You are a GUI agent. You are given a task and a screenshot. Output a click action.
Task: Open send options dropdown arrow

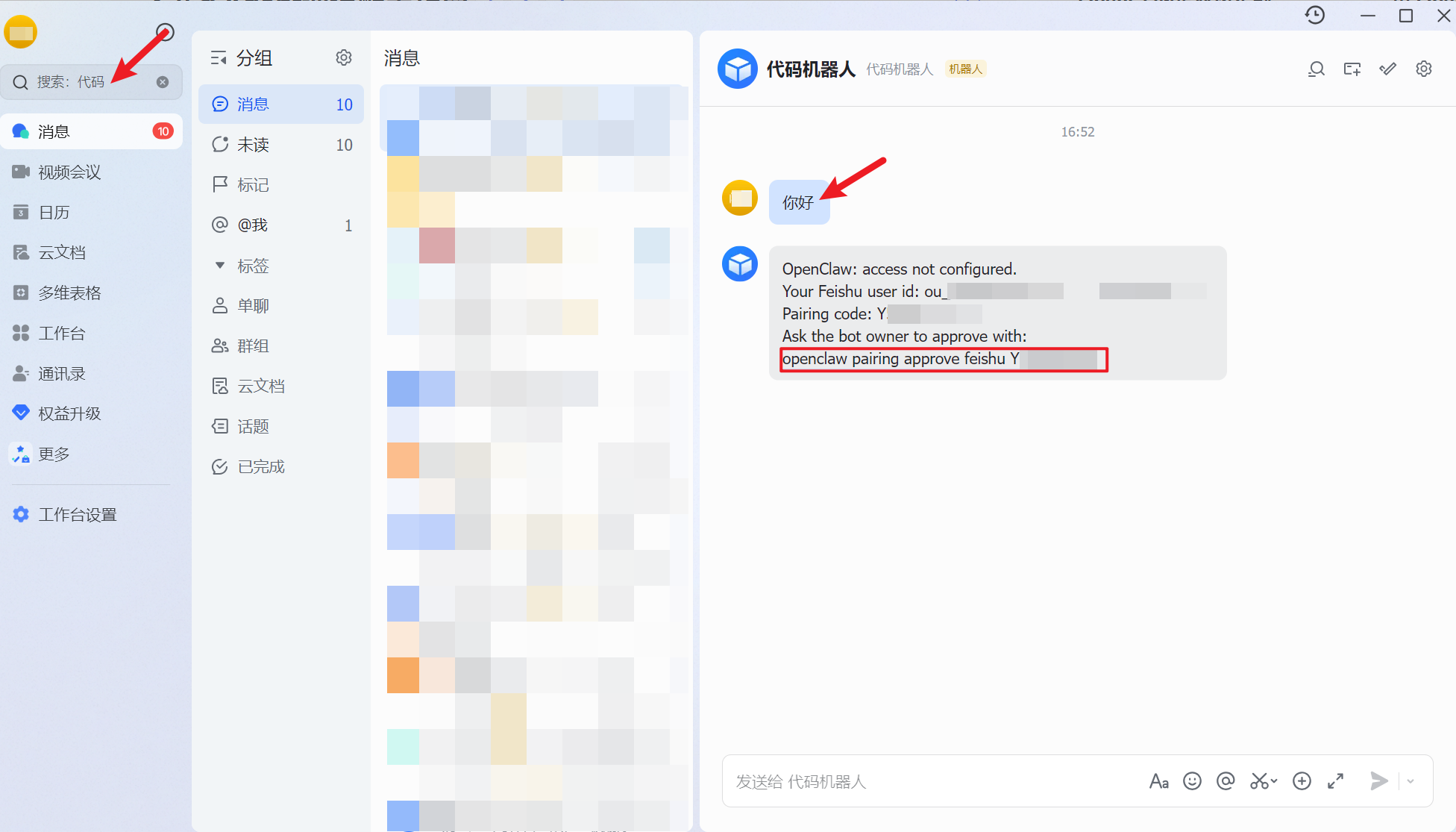(x=1410, y=781)
